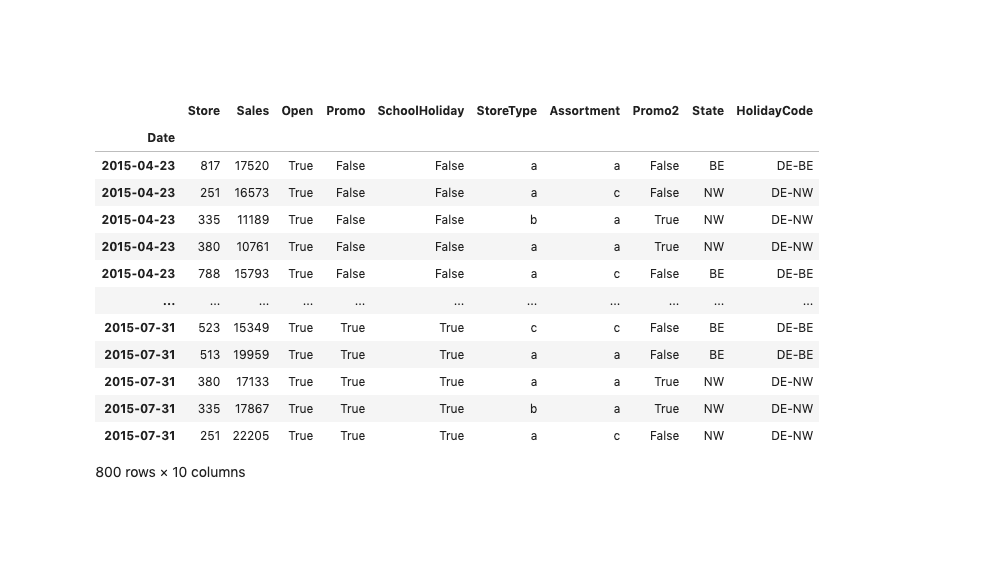Click the Sales value 11189
This screenshot has width=995, height=570.
(x=251, y=220)
